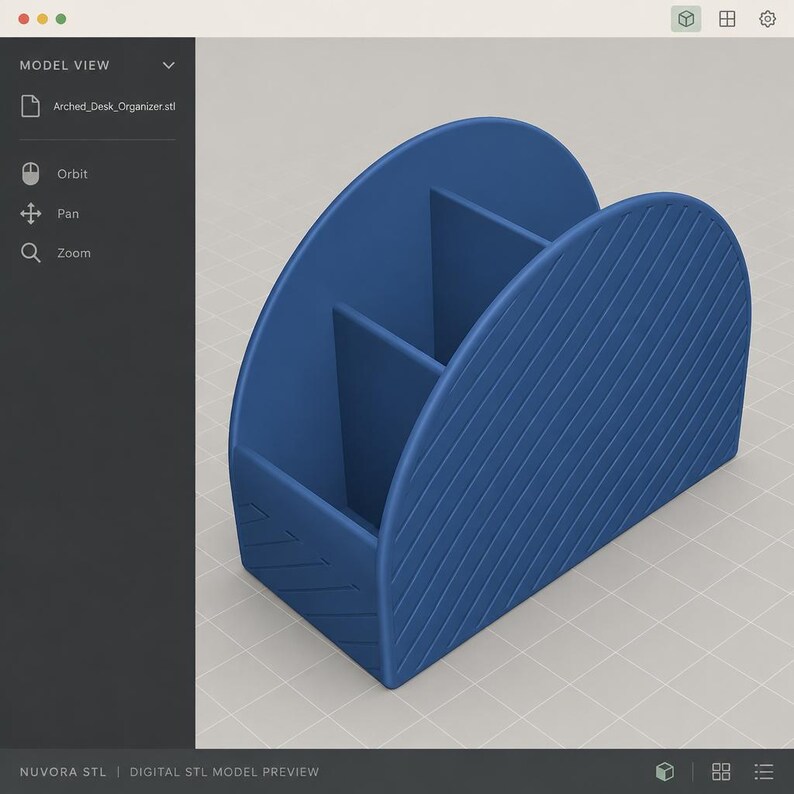Close window with red traffic light button
The height and width of the screenshot is (794, 794).
click(24, 19)
